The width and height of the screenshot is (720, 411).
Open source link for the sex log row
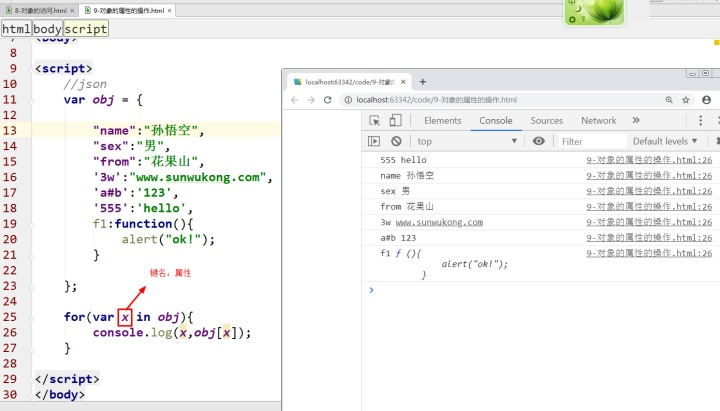(x=649, y=191)
